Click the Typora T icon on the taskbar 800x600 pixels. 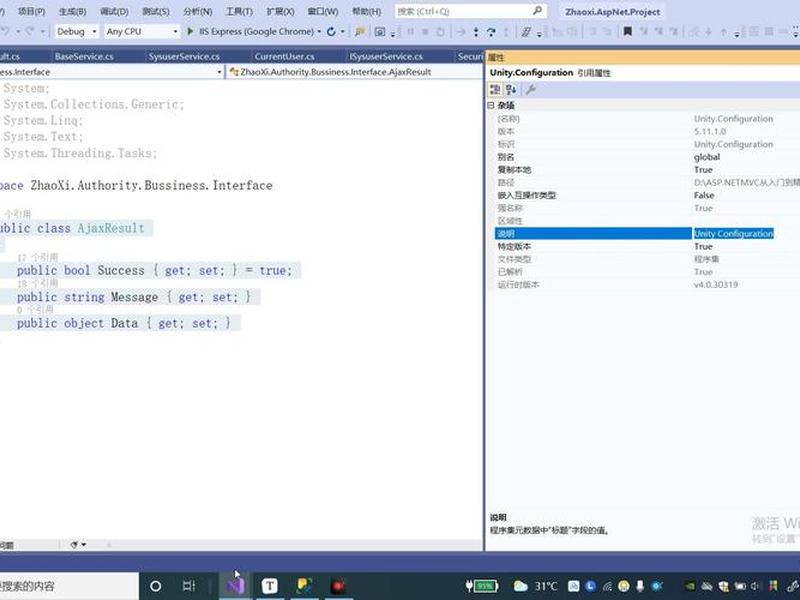[269, 586]
